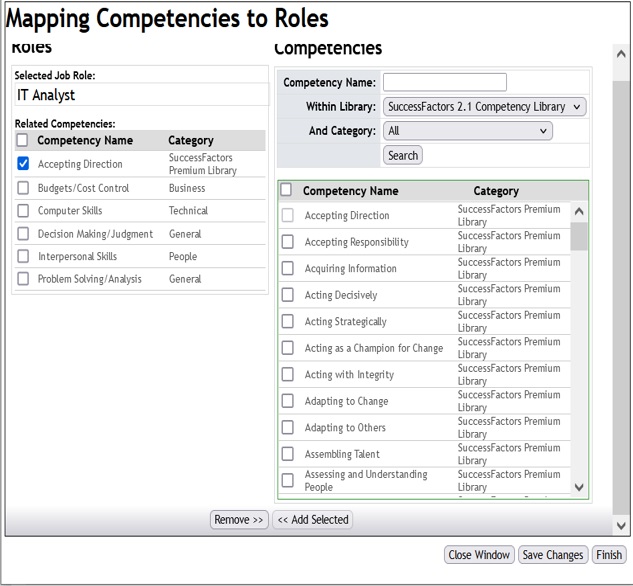This screenshot has width=633, height=586.
Task: Tick the Problem Solving/Analysis checkbox
Action: pyautogui.click(x=23, y=278)
